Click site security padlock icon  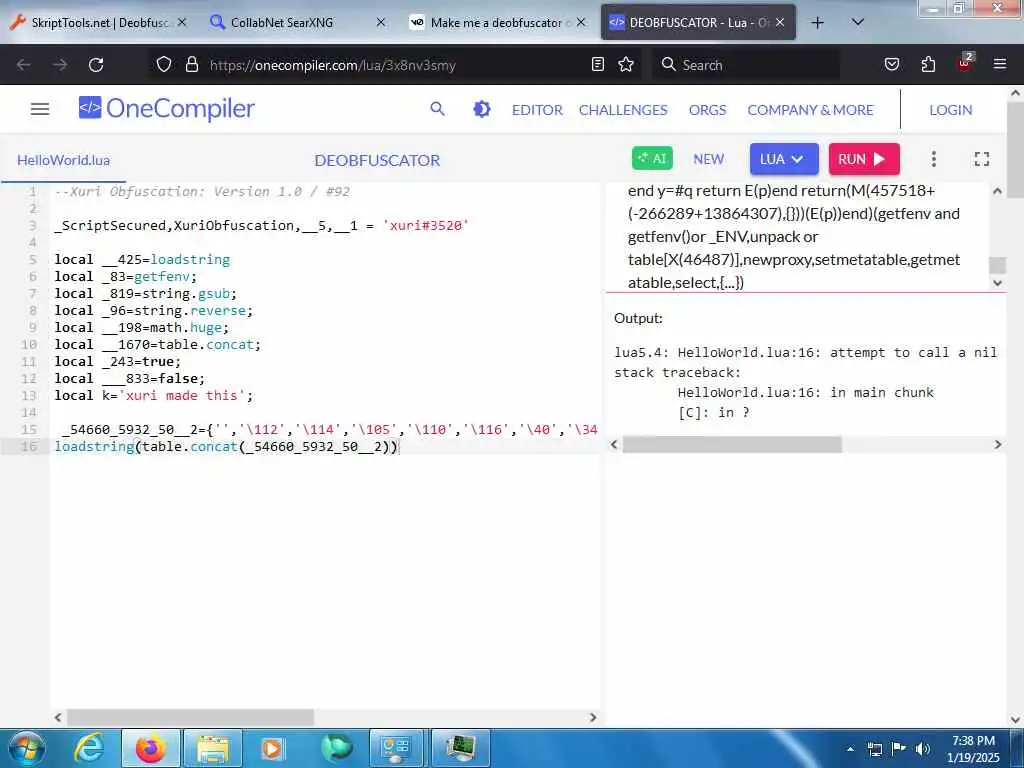(191, 65)
